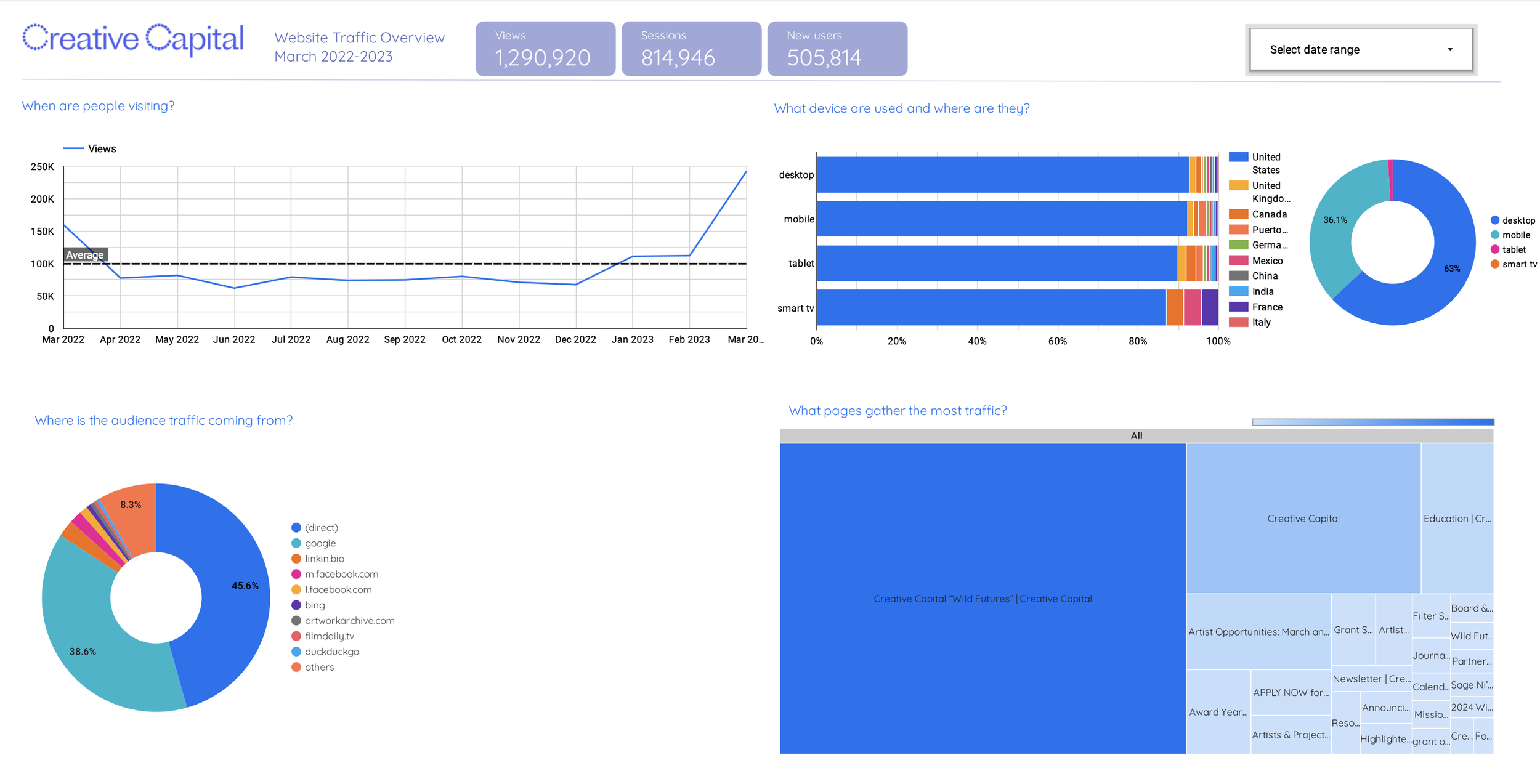The height and width of the screenshot is (784, 1540).
Task: Click the Sessions scorecard
Action: (x=691, y=49)
